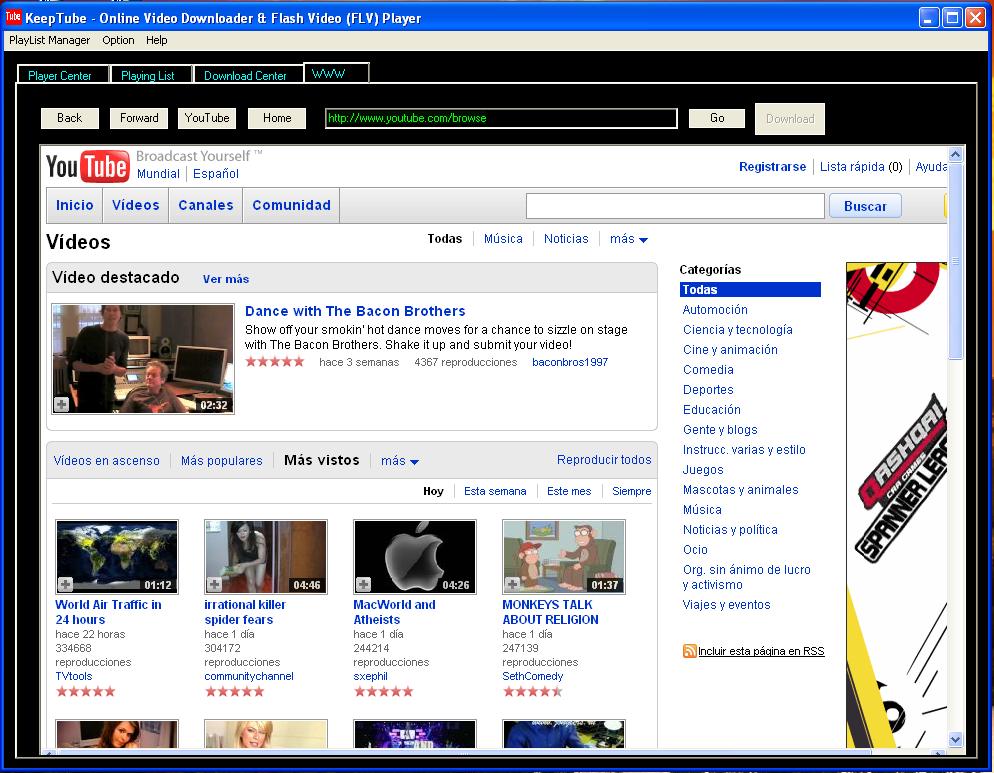Click plus icon on MacWorld thumbnail
994x773 pixels.
coord(363,584)
